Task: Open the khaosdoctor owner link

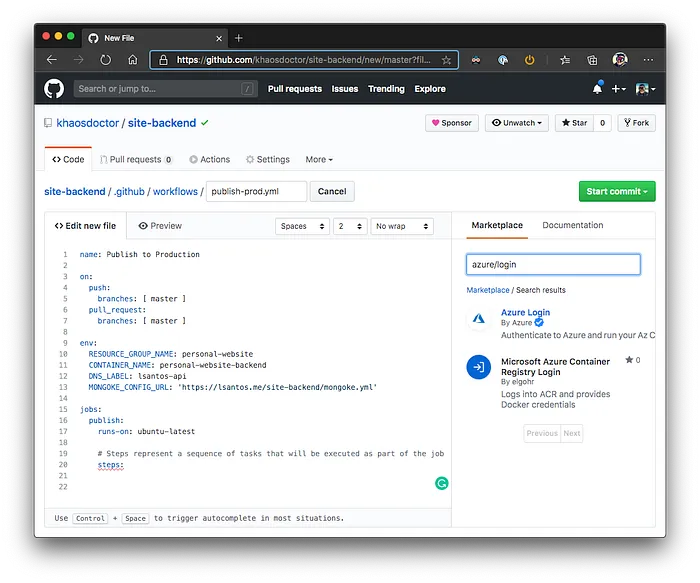Action: 88,123
